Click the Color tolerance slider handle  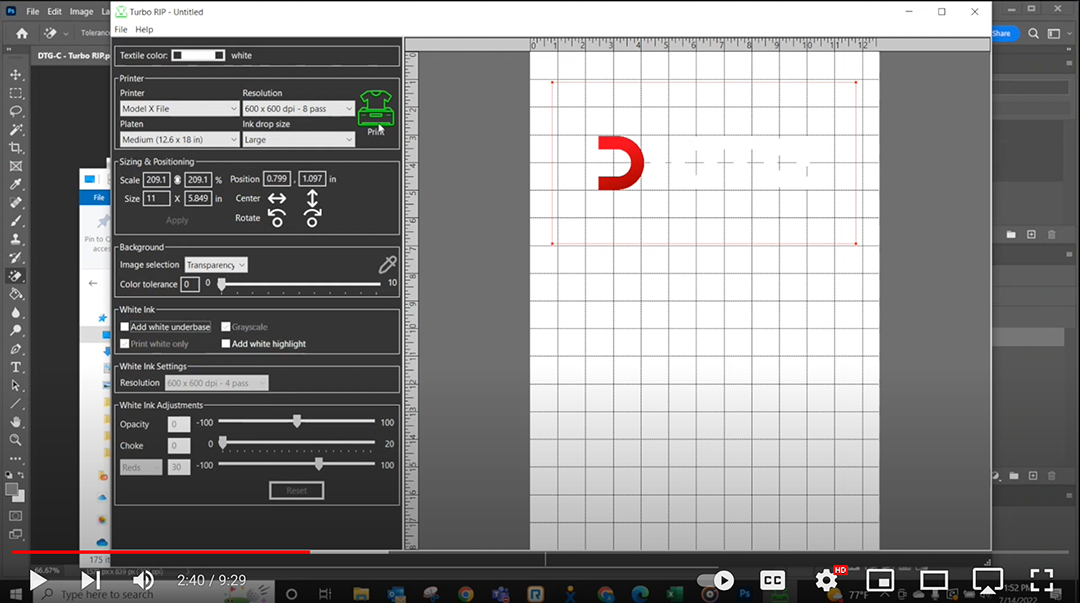pyautogui.click(x=221, y=285)
